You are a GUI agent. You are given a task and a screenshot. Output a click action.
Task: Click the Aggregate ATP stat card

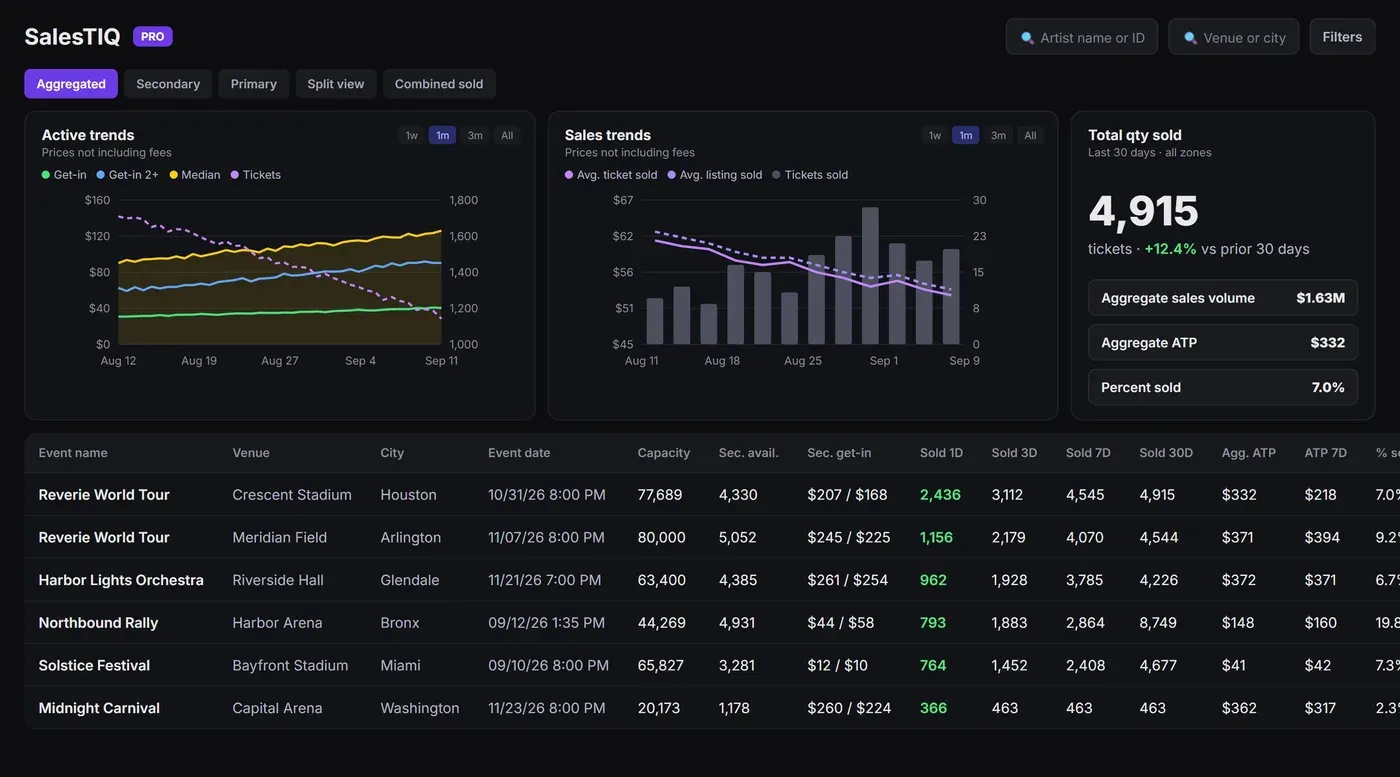[1223, 342]
